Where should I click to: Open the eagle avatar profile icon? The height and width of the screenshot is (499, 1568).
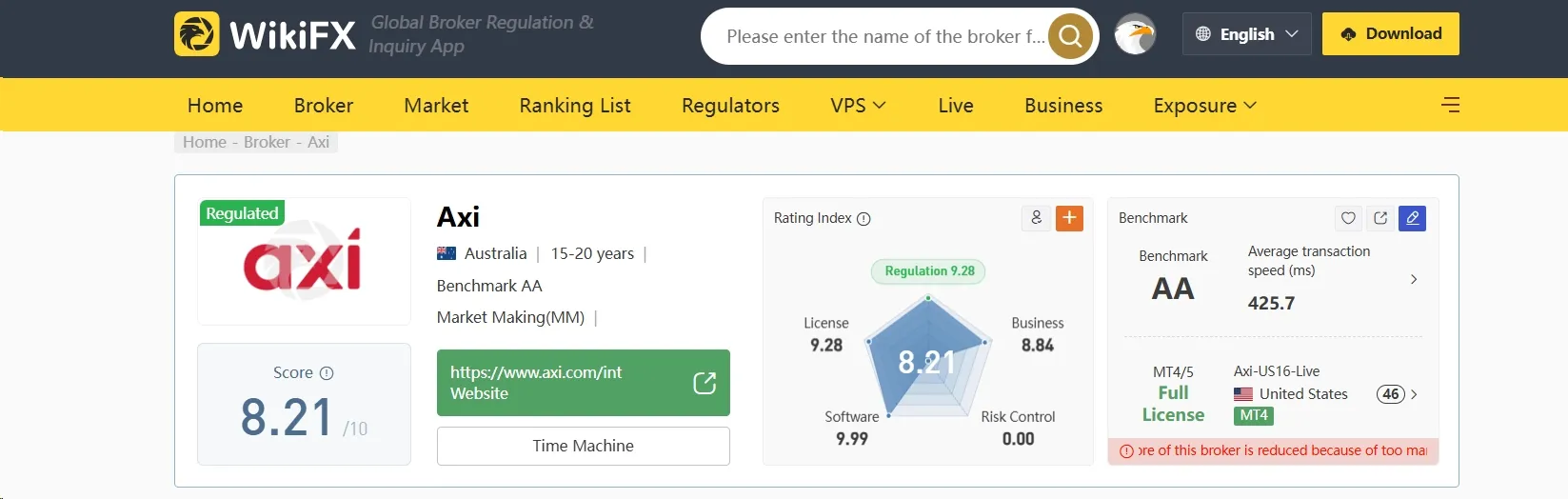(x=1135, y=34)
